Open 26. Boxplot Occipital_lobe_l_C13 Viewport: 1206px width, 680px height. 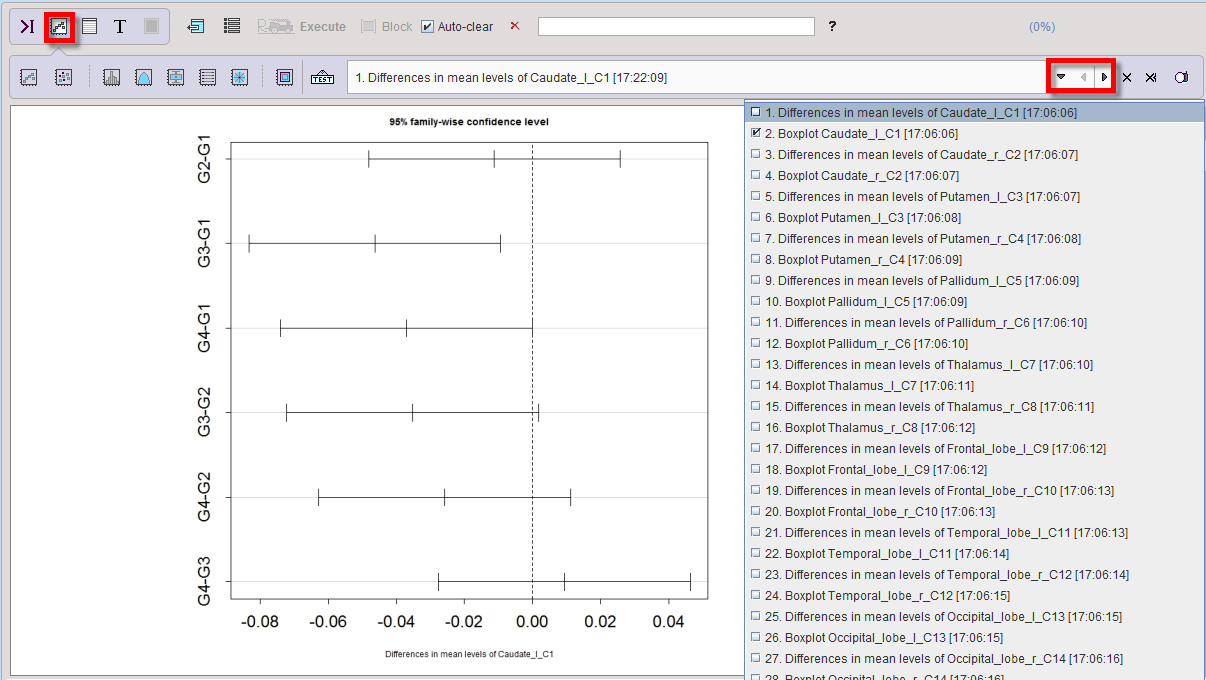(x=975, y=638)
